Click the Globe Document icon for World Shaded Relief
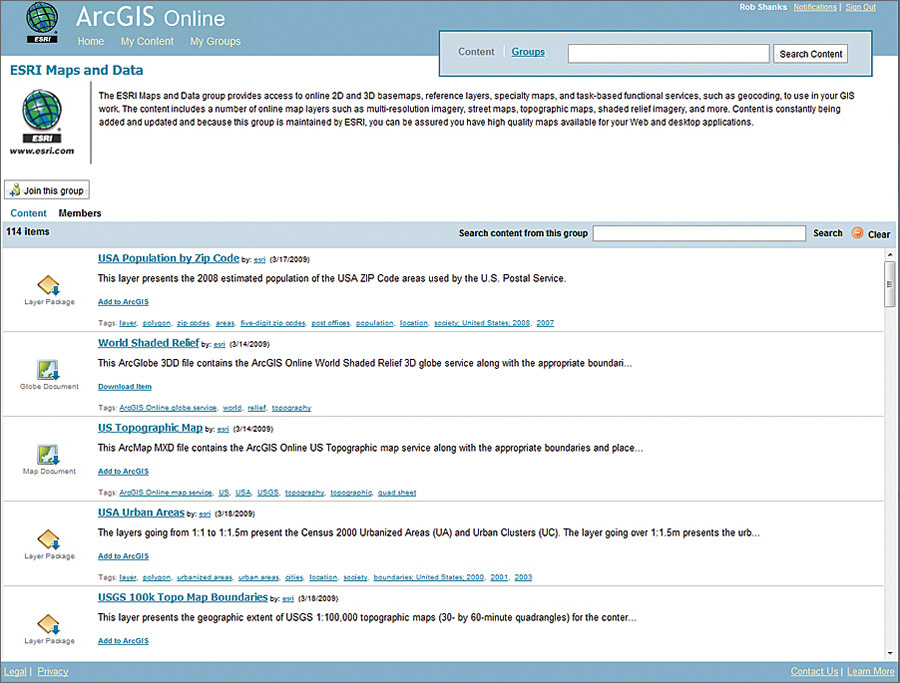The image size is (900, 683). [x=48, y=370]
